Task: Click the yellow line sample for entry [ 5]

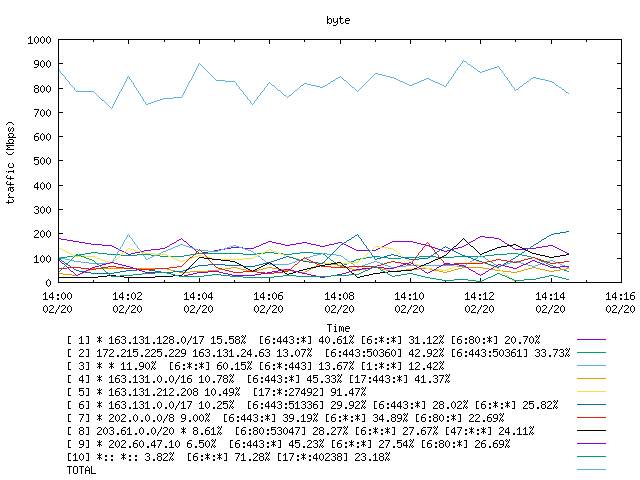Action: 591,392
